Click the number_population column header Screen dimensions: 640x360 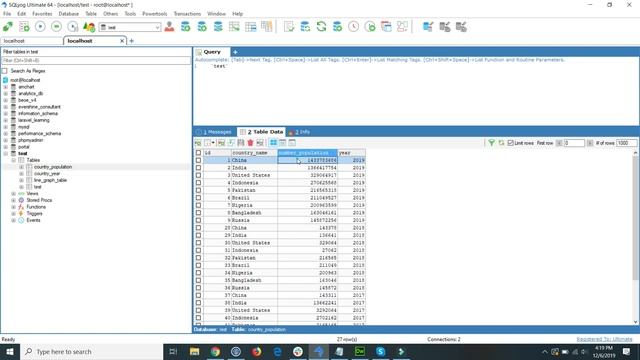click(307, 153)
